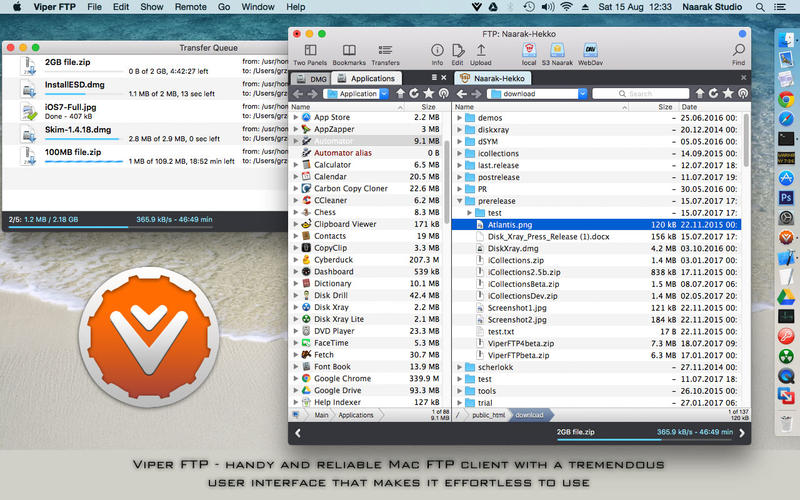This screenshot has width=800, height=500.
Task: Open the download path dropdown
Action: [582, 93]
